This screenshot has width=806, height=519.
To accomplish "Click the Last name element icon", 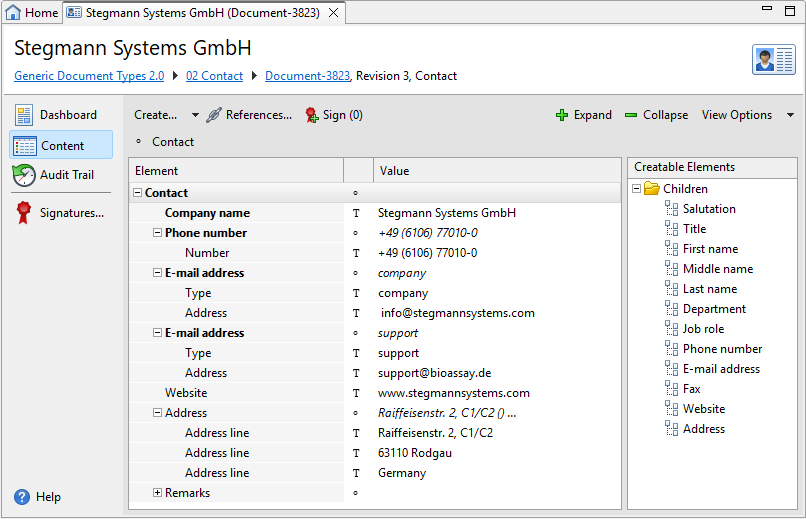I will click(x=671, y=289).
